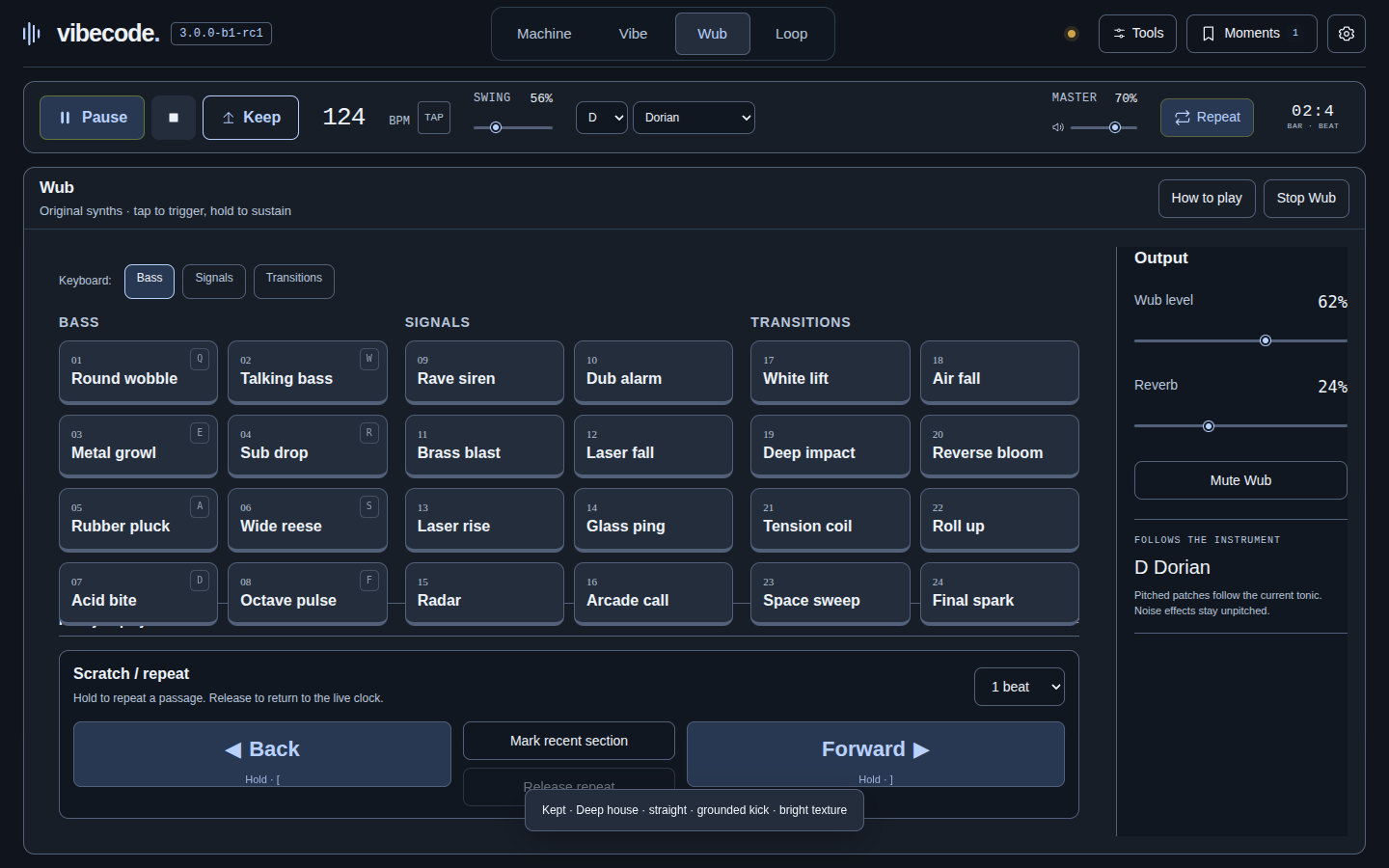This screenshot has height=868, width=1389.
Task: Pause playback
Action: click(x=92, y=118)
